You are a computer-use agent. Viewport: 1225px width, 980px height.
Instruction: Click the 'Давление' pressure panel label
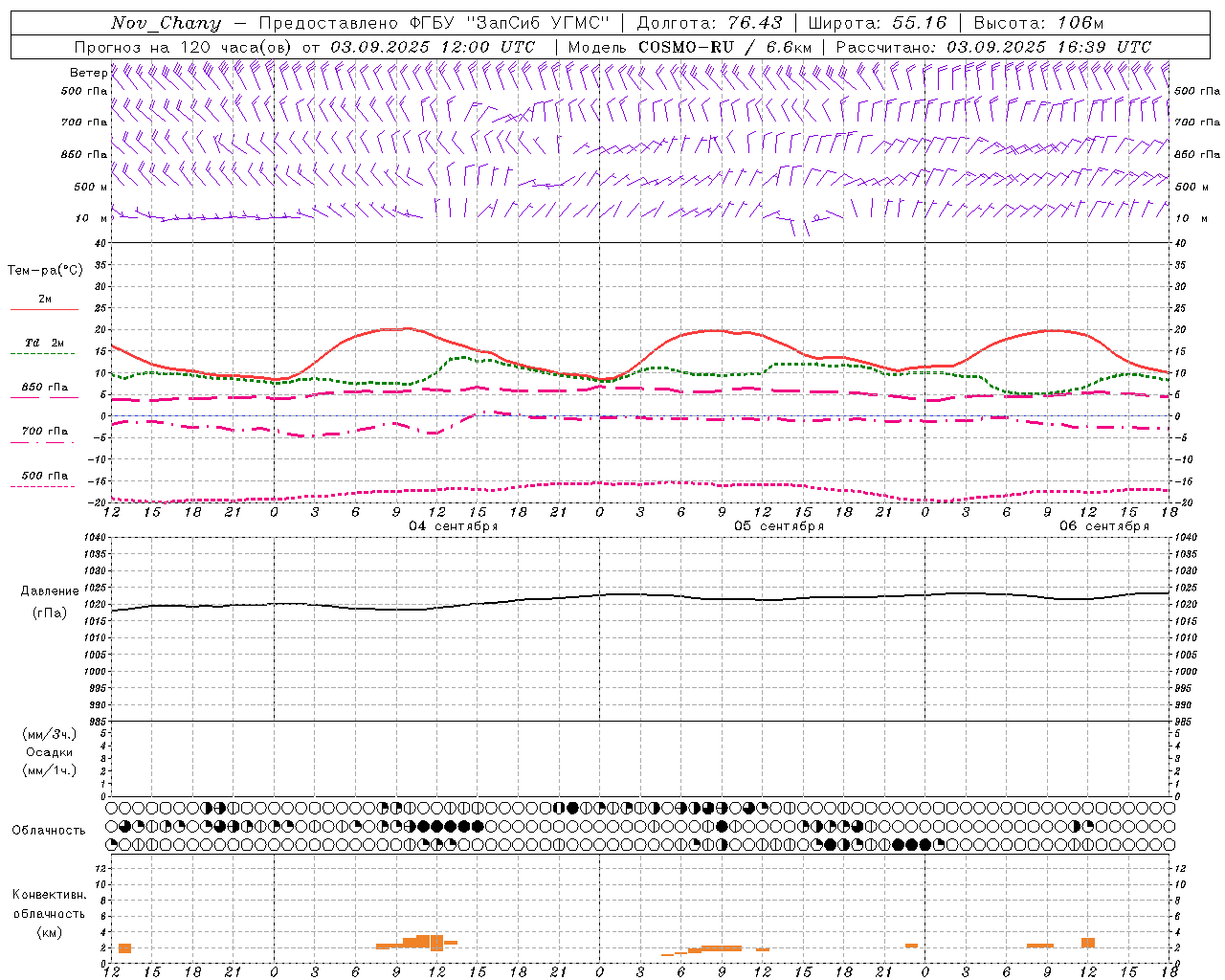tap(50, 591)
